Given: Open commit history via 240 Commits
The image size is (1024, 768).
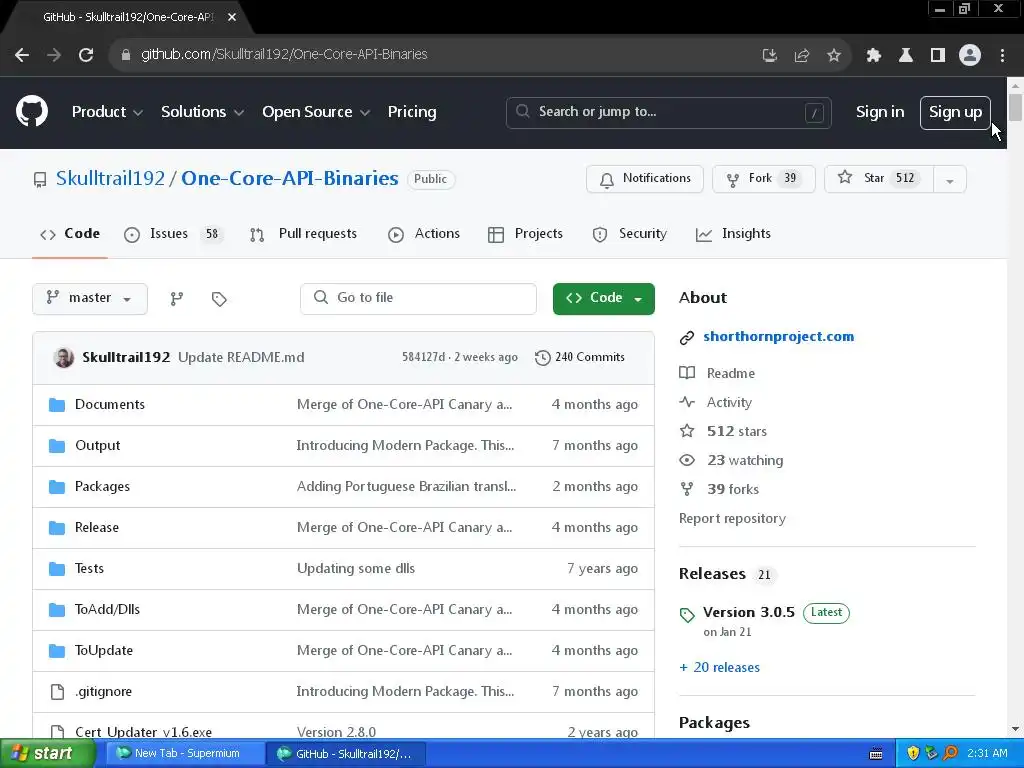Looking at the screenshot, I should [580, 357].
